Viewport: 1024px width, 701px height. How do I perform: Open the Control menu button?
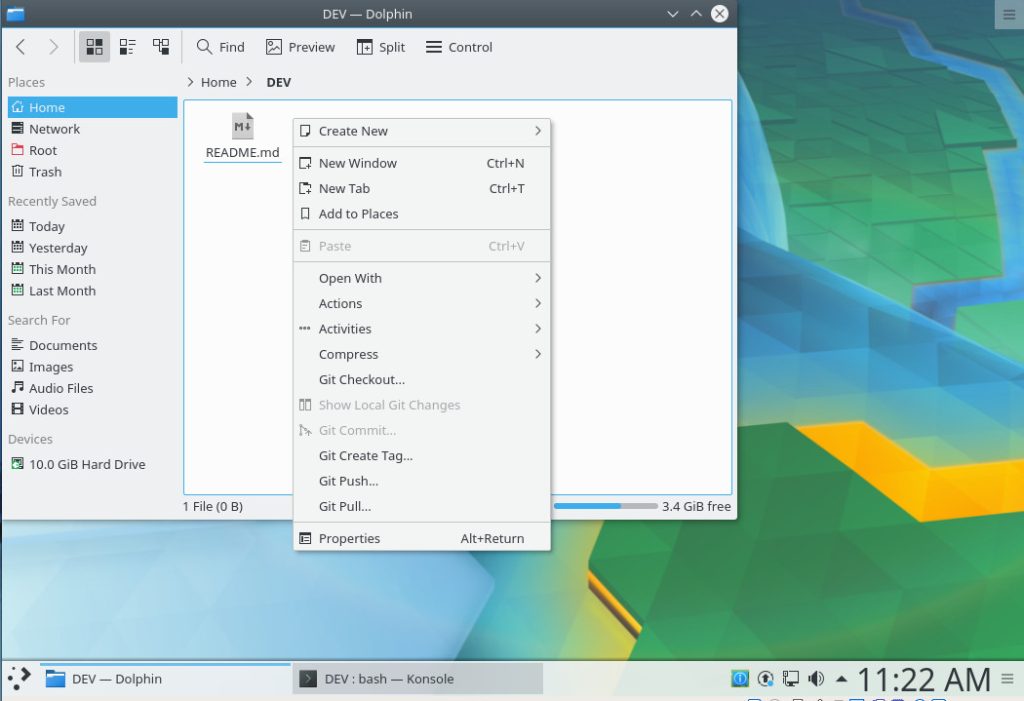(459, 47)
